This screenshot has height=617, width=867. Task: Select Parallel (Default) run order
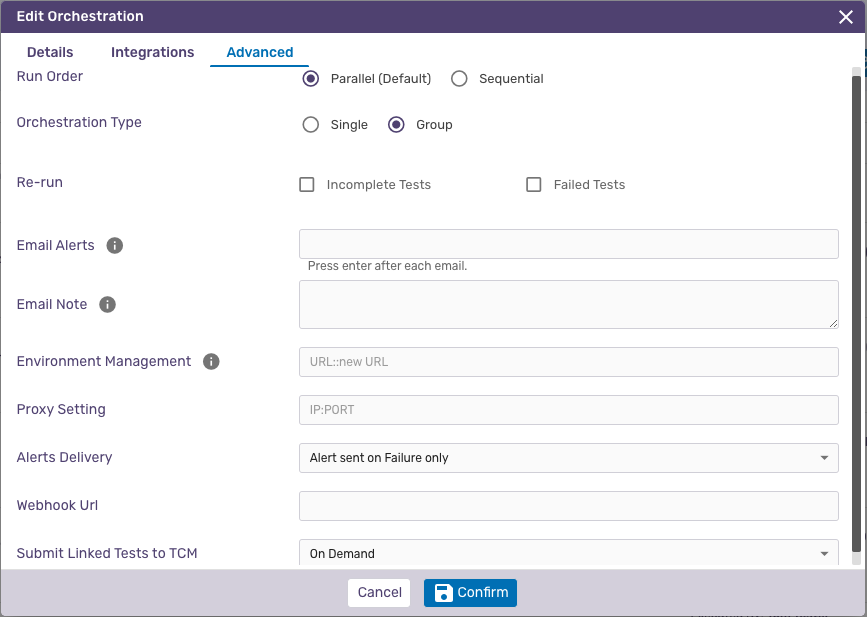tap(311, 79)
